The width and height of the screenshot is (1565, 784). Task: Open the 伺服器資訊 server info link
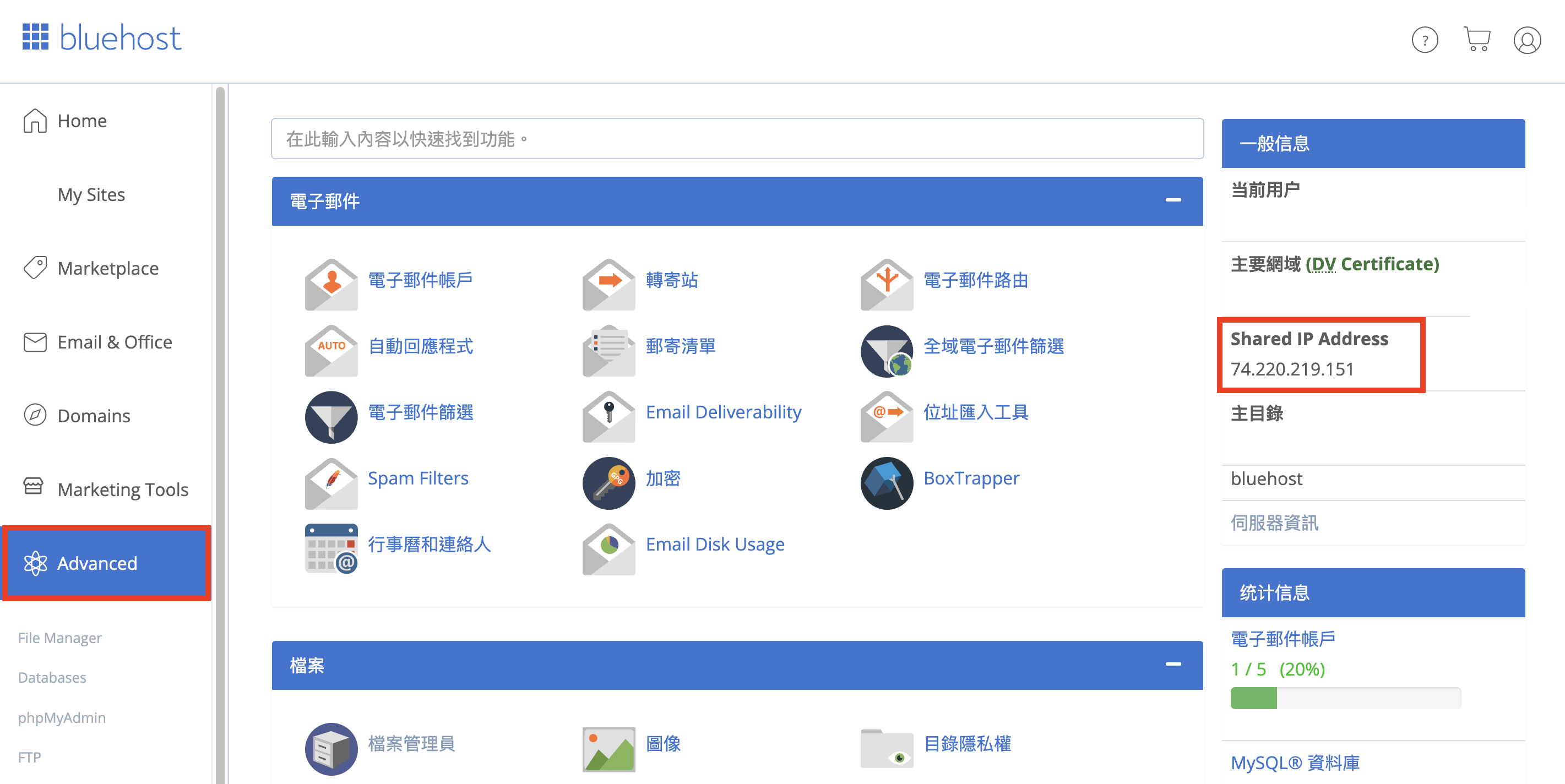tap(1274, 523)
